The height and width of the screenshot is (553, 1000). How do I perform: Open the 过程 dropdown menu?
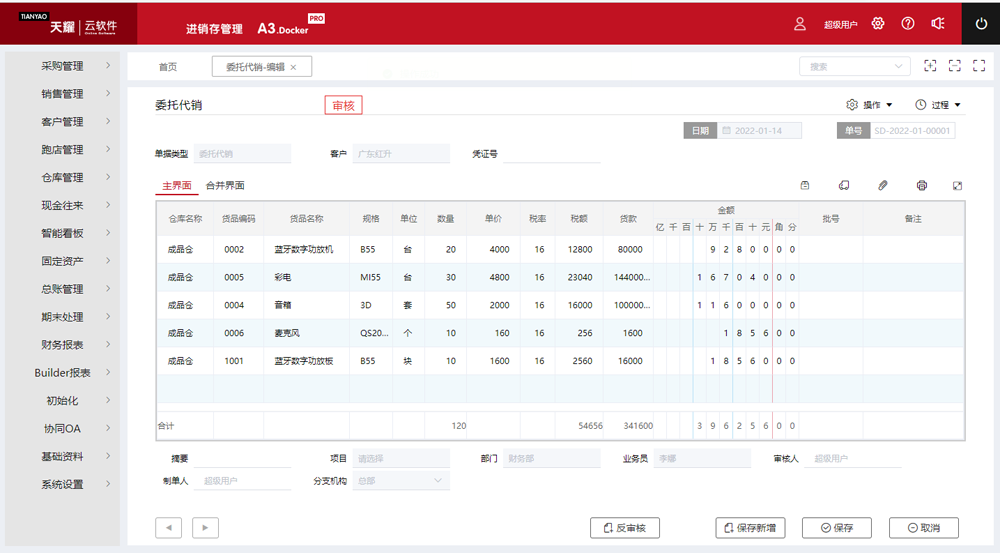click(938, 105)
